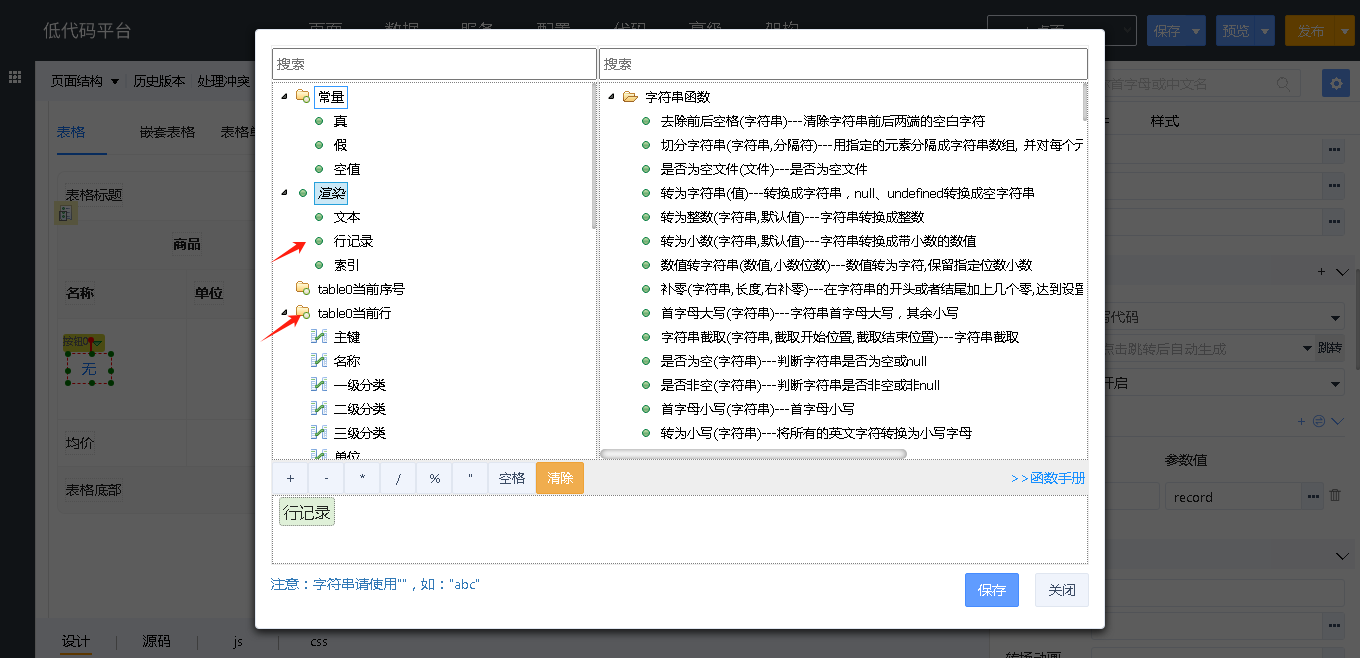Select the 转为整数 function row
The height and width of the screenshot is (658, 1360).
pyautogui.click(x=792, y=217)
